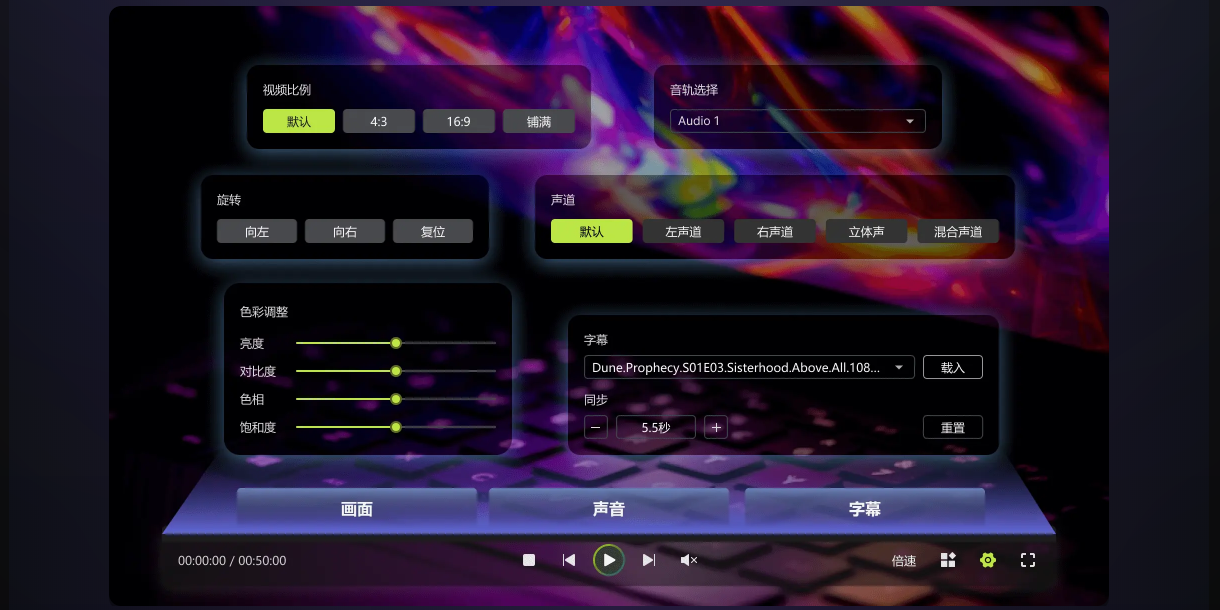This screenshot has height=610, width=1220.
Task: Reset subtitle sync with 重置 button
Action: [x=952, y=427]
